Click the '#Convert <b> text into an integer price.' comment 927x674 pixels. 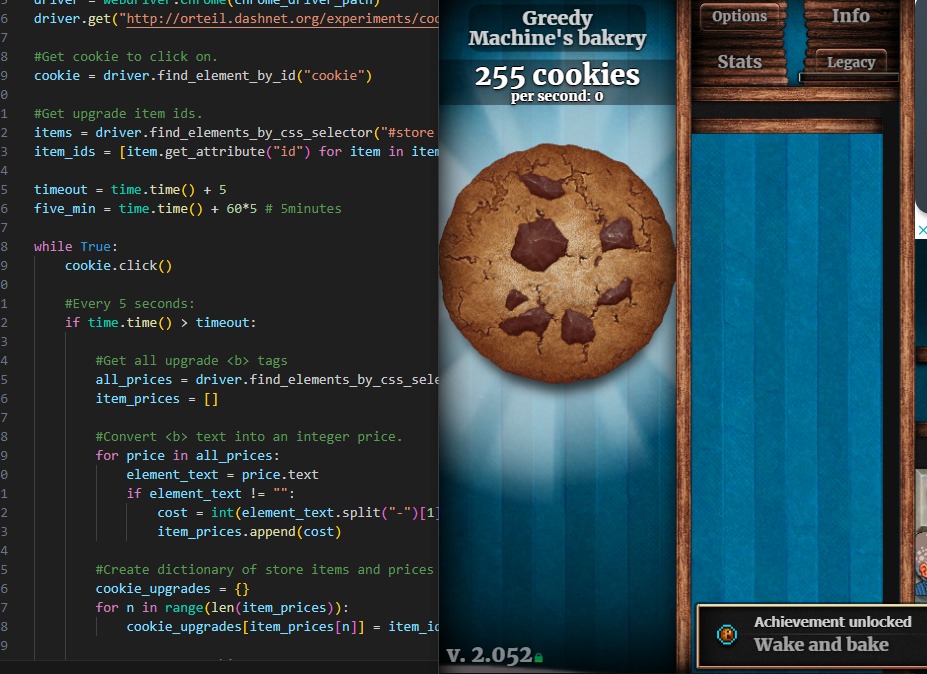tap(249, 437)
